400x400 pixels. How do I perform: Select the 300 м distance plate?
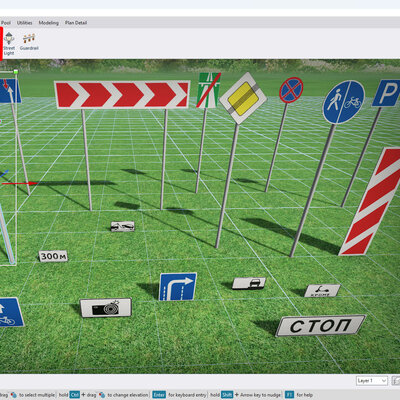pos(53,256)
